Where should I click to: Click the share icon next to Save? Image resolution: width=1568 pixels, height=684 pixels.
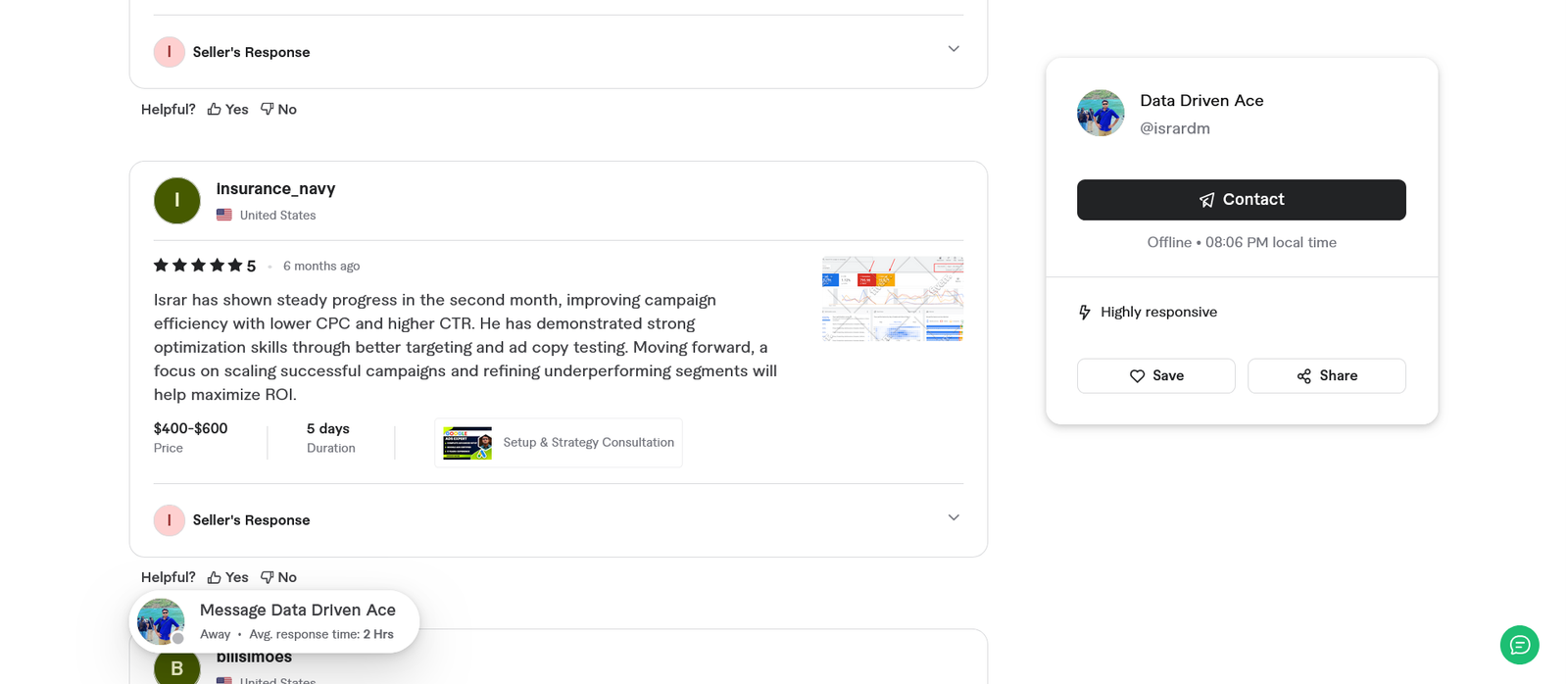coord(1302,375)
